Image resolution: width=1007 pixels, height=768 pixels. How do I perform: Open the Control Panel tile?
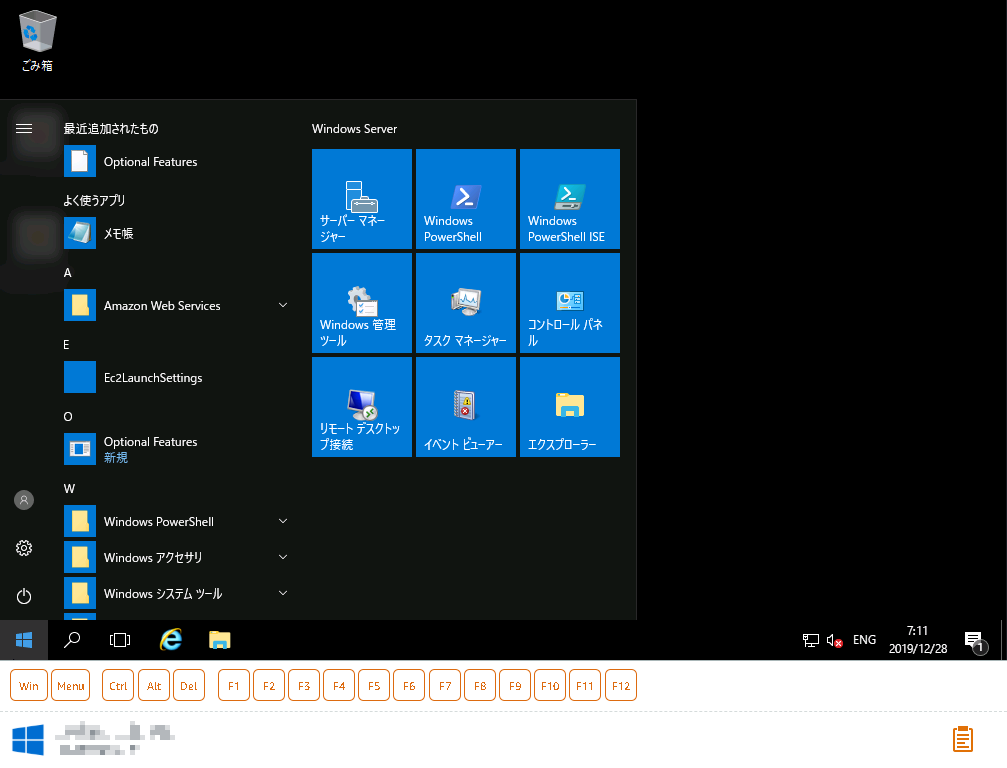pyautogui.click(x=570, y=303)
